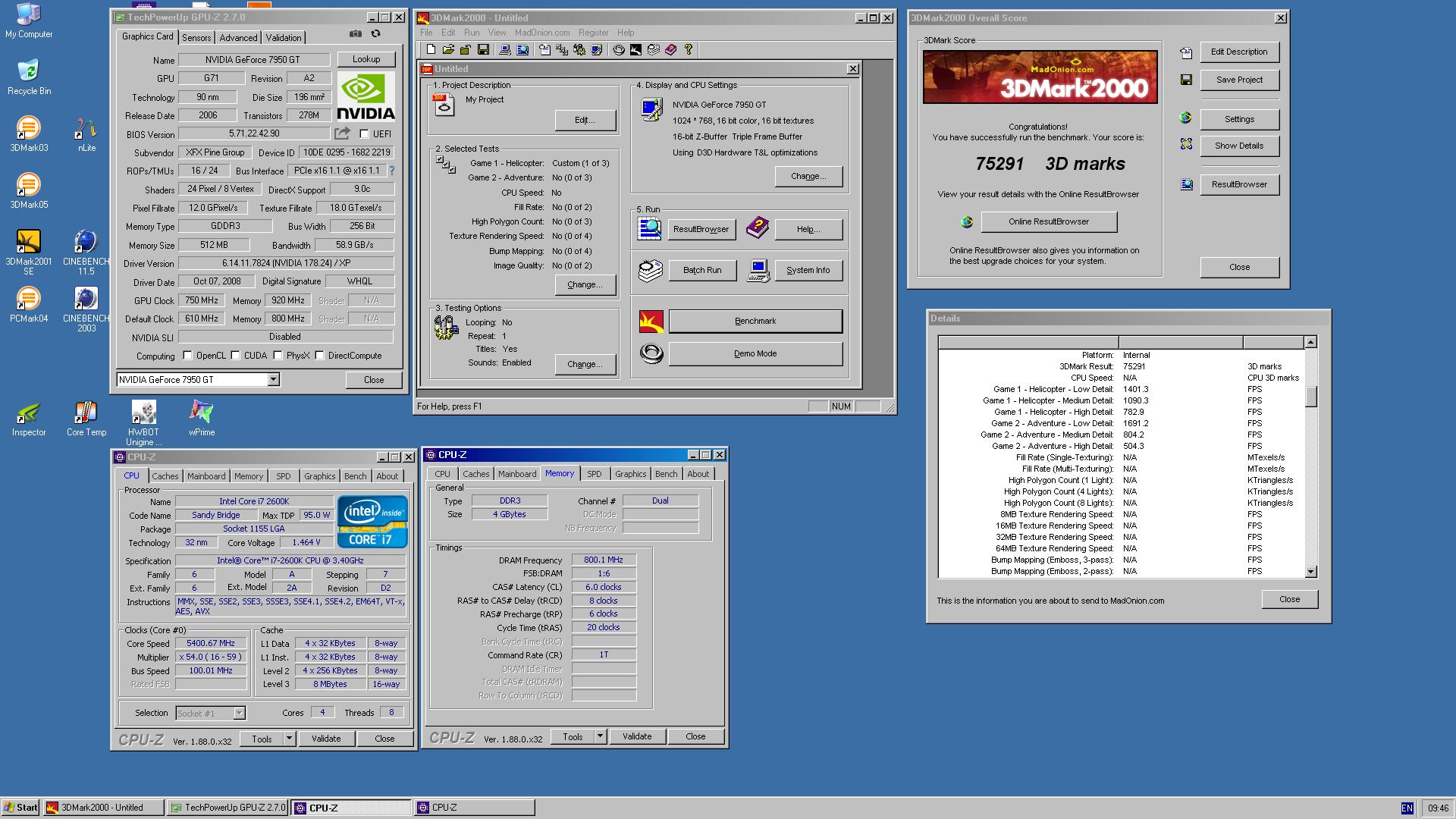Image resolution: width=1456 pixels, height=819 pixels.
Task: Click the batch run stacked papers icon
Action: [x=650, y=270]
